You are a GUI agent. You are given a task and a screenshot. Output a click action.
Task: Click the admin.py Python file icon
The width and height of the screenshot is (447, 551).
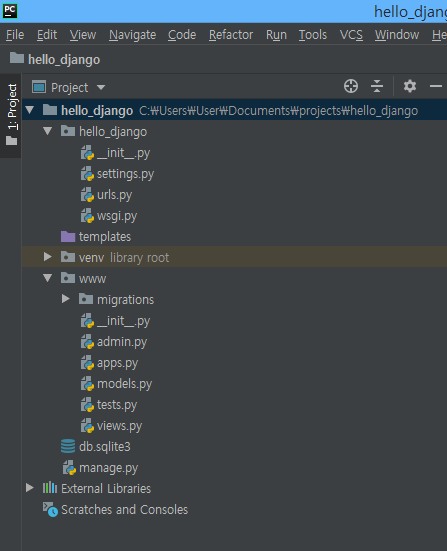[87, 342]
